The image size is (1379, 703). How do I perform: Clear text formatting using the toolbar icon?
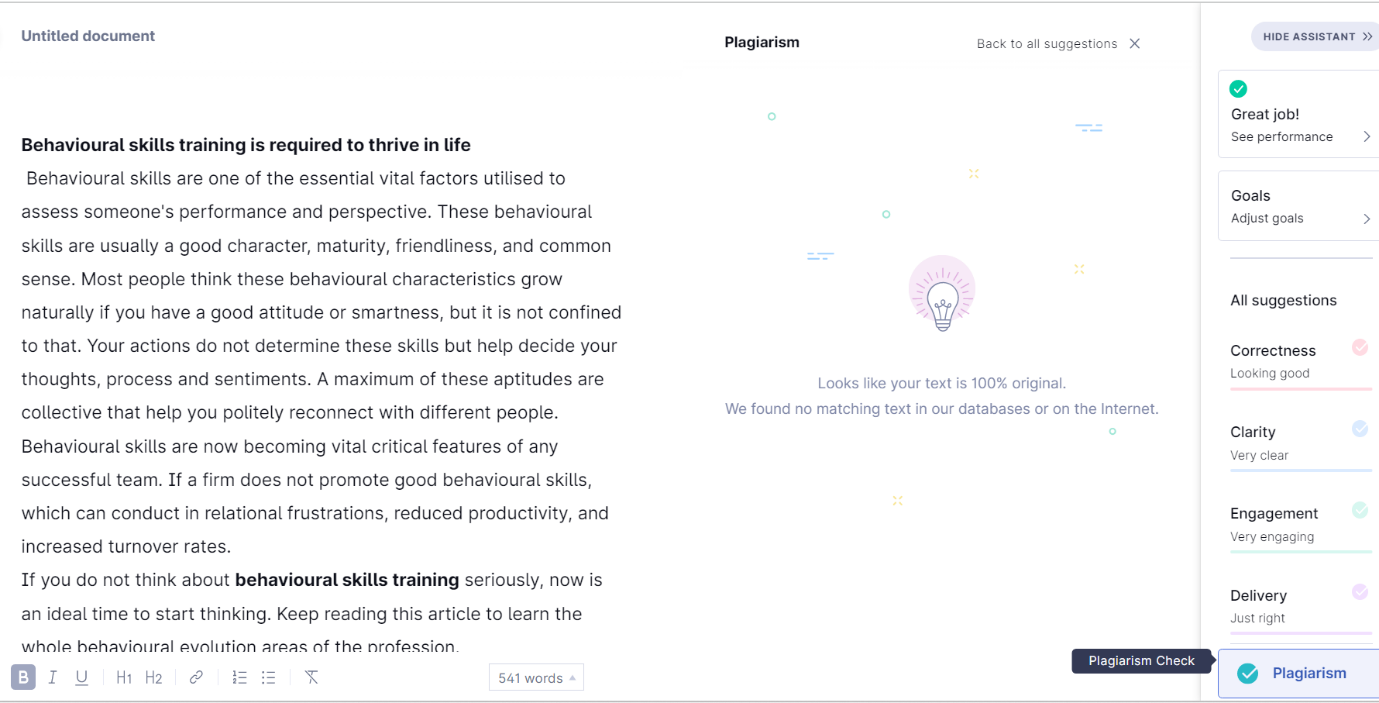[311, 677]
